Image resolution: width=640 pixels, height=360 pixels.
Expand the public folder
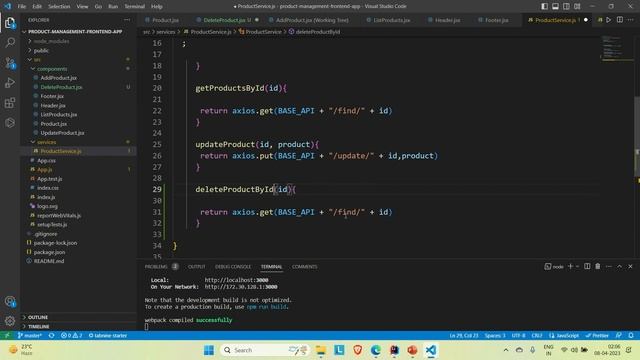coord(41,51)
